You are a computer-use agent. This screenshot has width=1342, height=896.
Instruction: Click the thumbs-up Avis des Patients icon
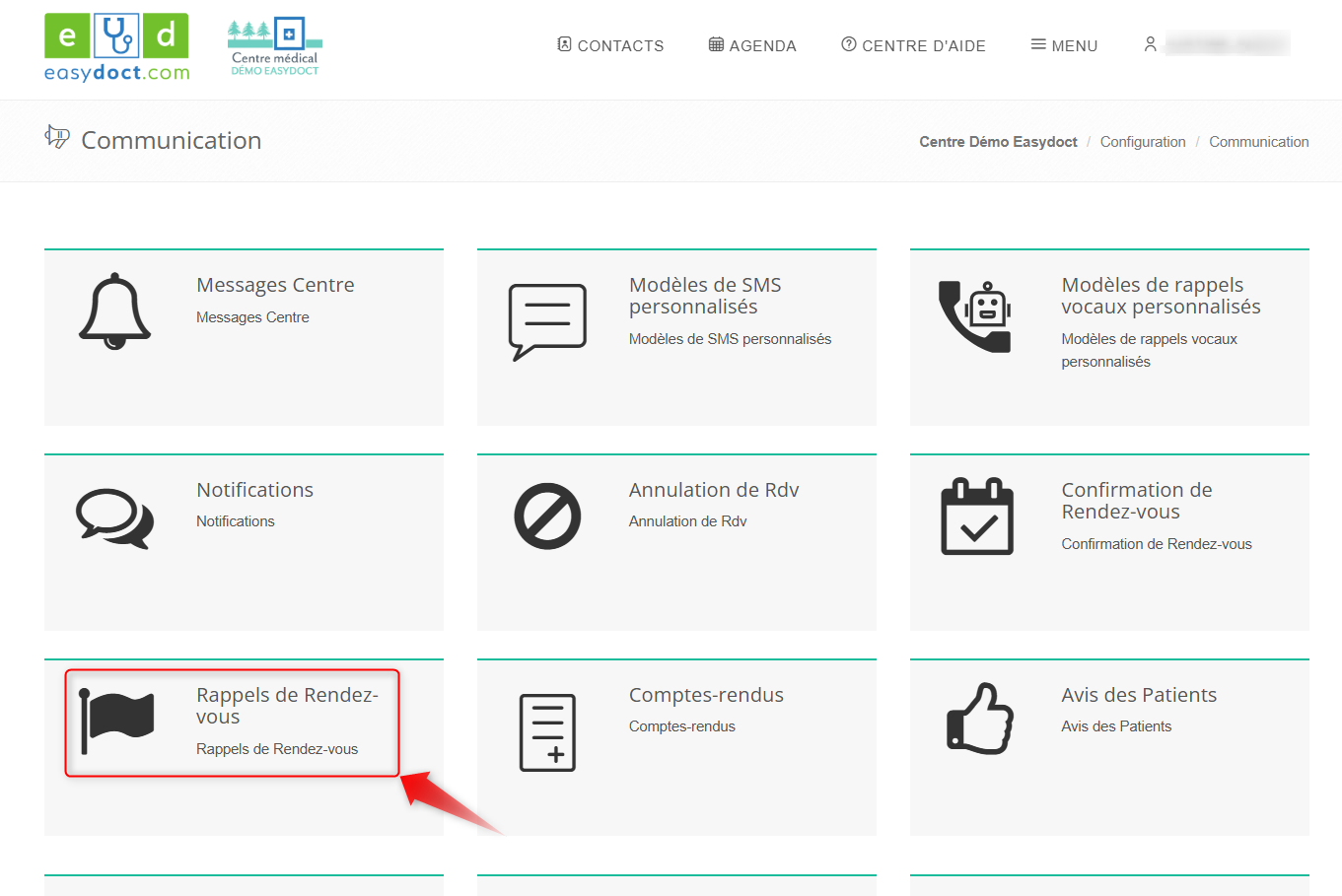click(x=979, y=720)
